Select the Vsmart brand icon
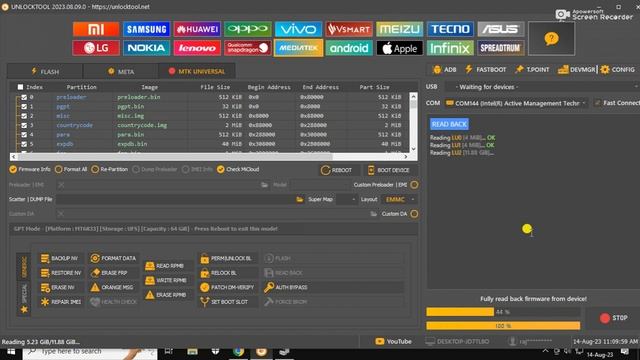This screenshot has height=360, width=640. point(349,29)
